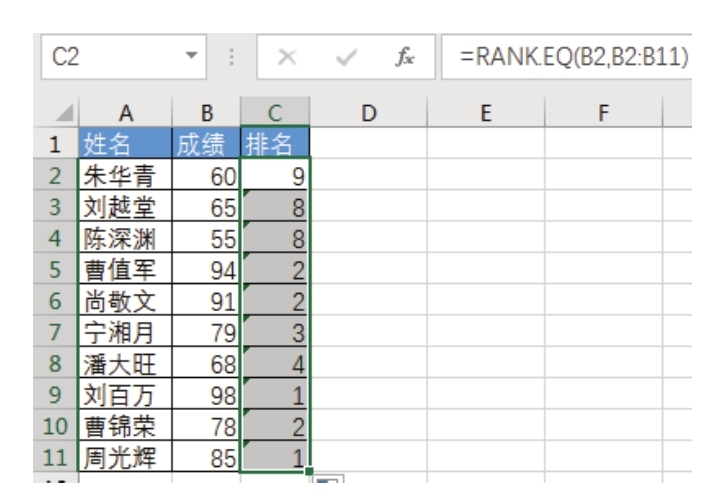
Task: Click the 姓名 header cell
Action: pyautogui.click(x=124, y=142)
